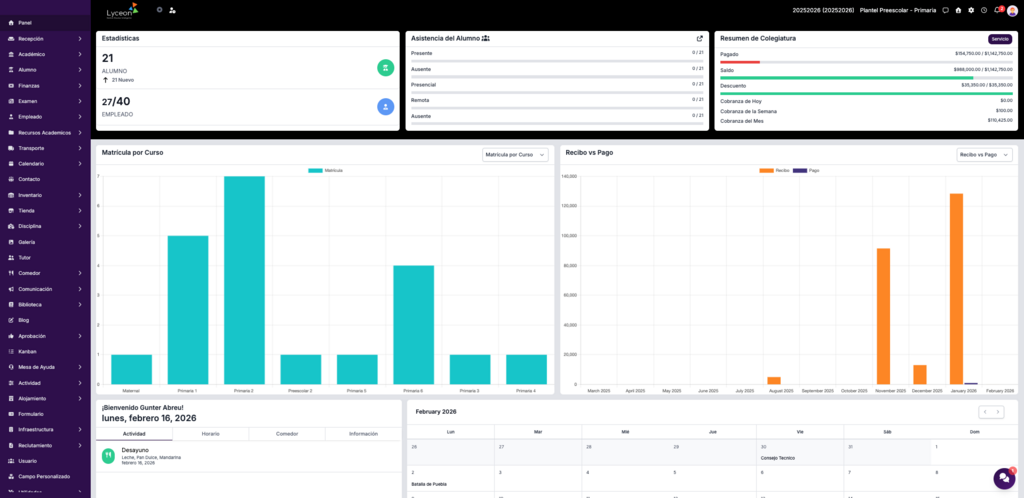Open the home icon in header
The height and width of the screenshot is (498, 1024).
click(958, 10)
